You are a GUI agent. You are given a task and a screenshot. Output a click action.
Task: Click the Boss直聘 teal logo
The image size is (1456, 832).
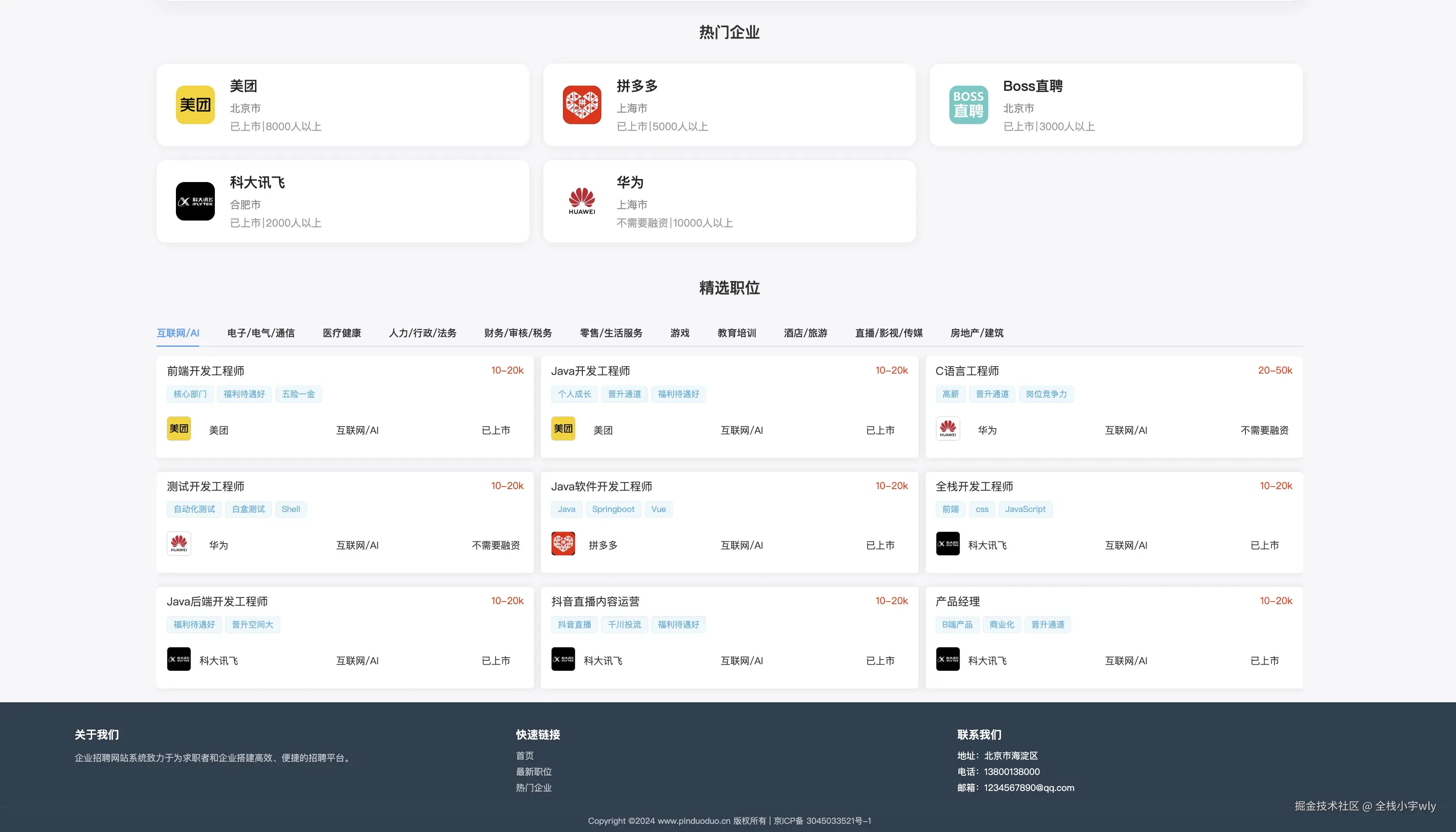pos(968,105)
